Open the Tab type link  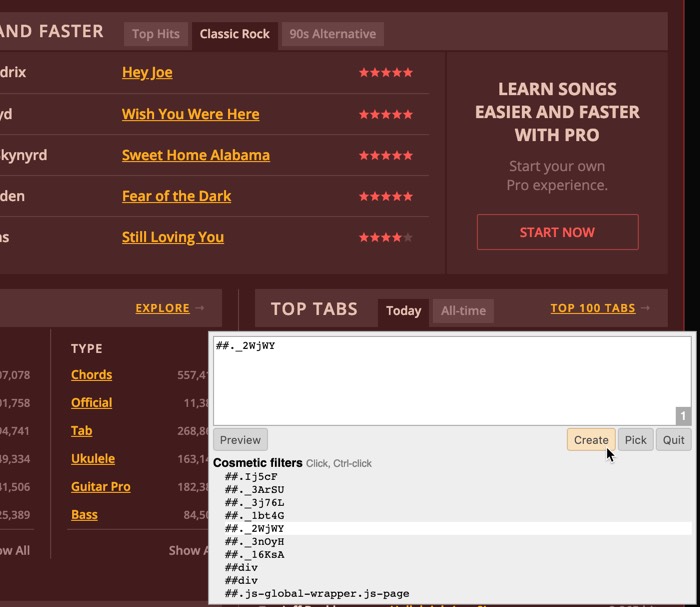(82, 431)
